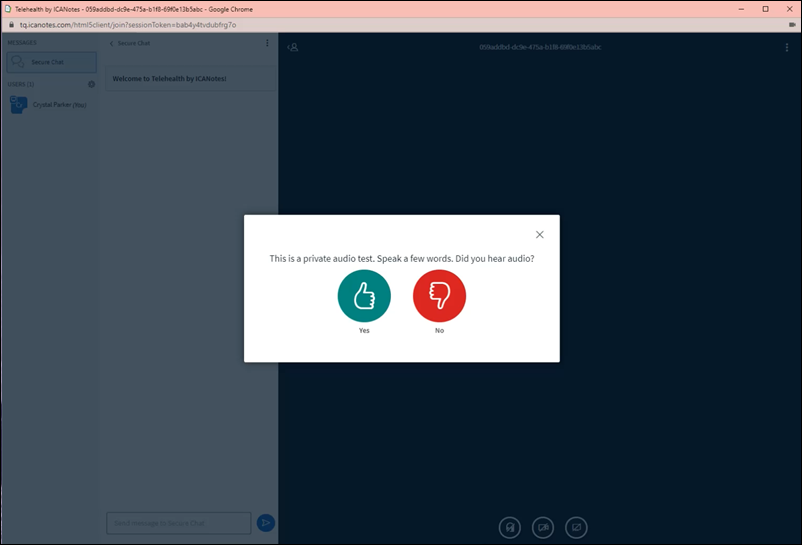This screenshot has width=802, height=545.
Task: Click the audio button in the bottom bar
Action: click(x=509, y=528)
